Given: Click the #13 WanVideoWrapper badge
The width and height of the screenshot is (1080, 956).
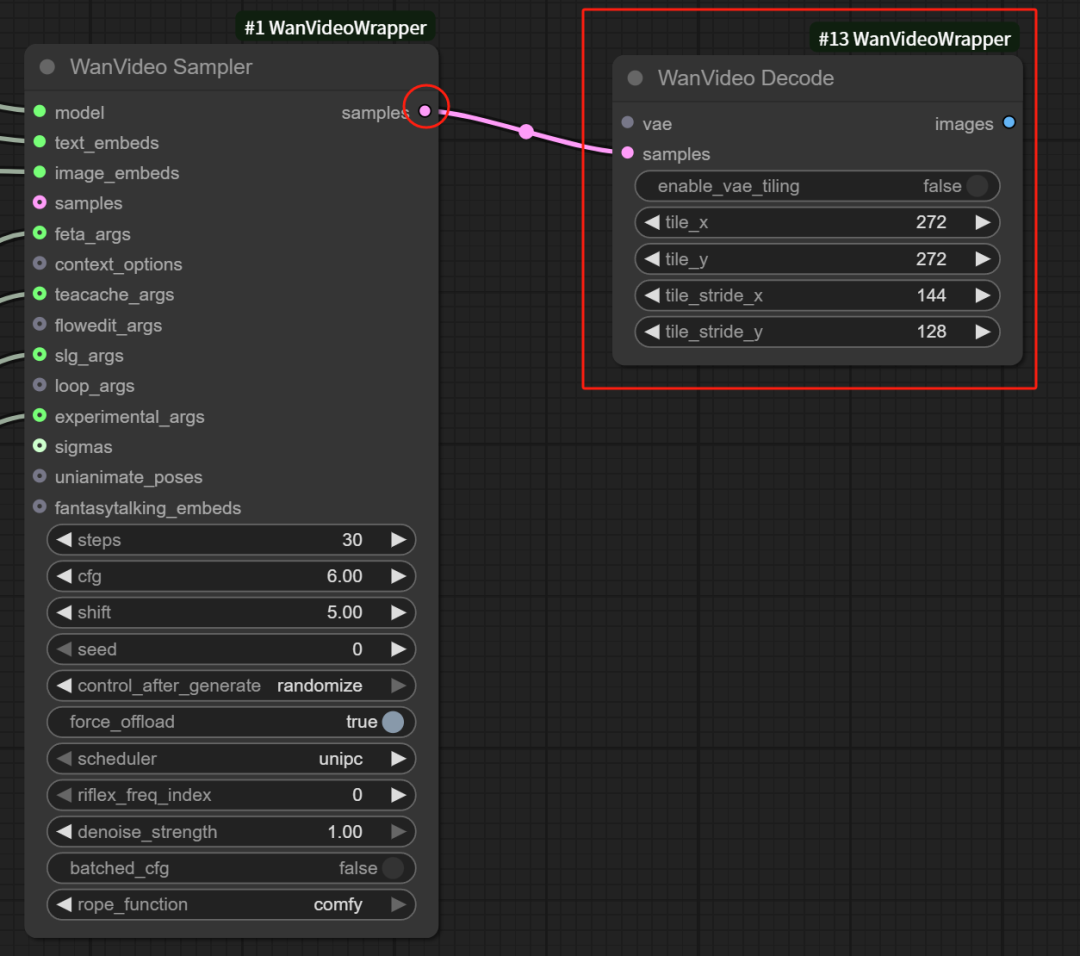Looking at the screenshot, I should (x=914, y=39).
